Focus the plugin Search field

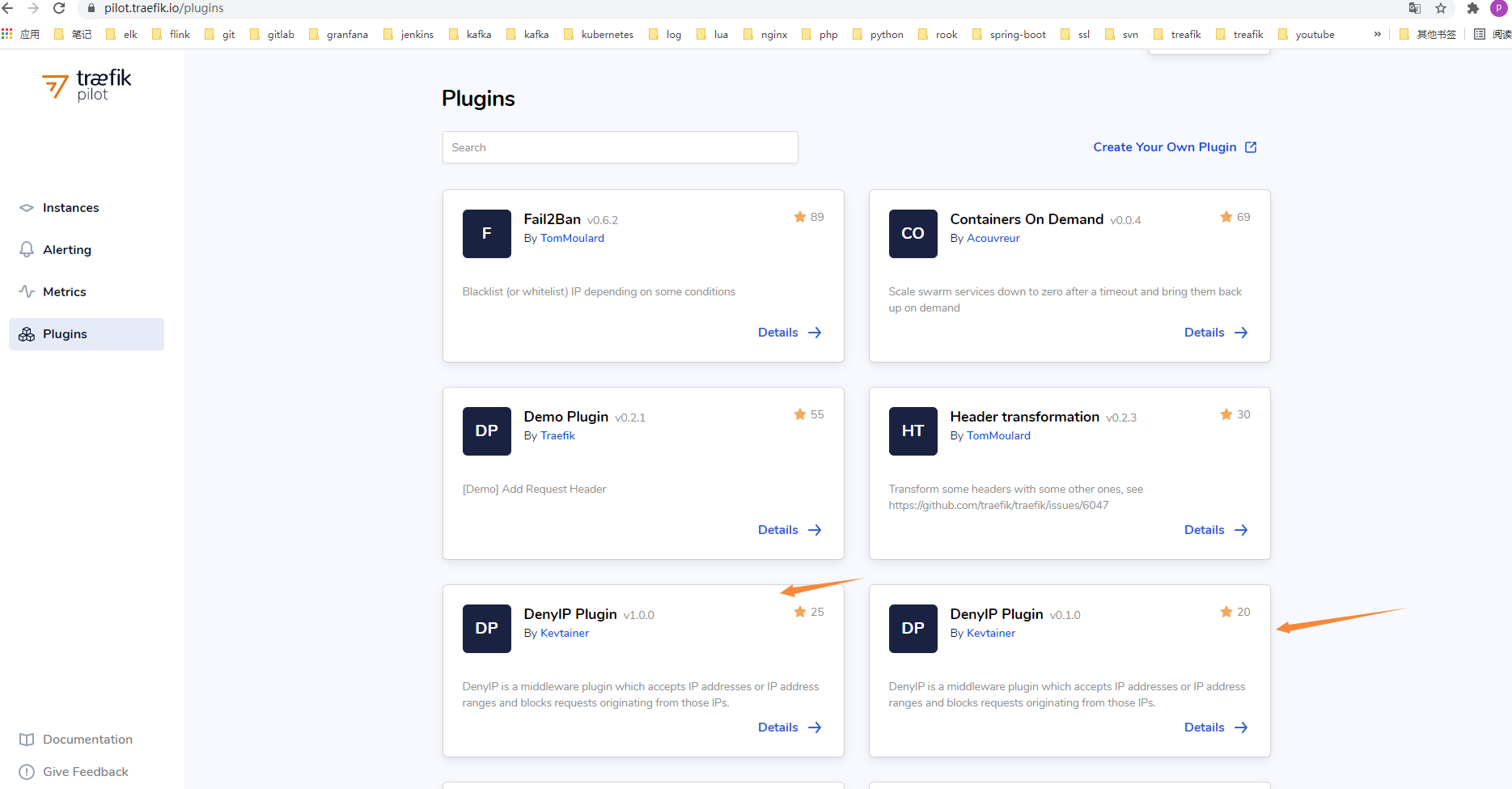[620, 147]
